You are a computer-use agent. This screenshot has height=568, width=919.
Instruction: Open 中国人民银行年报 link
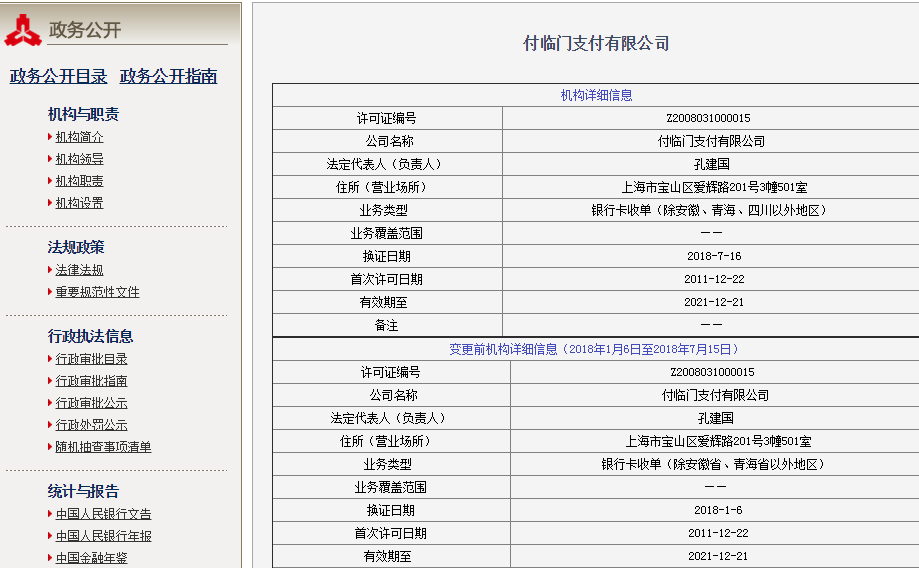coord(103,536)
